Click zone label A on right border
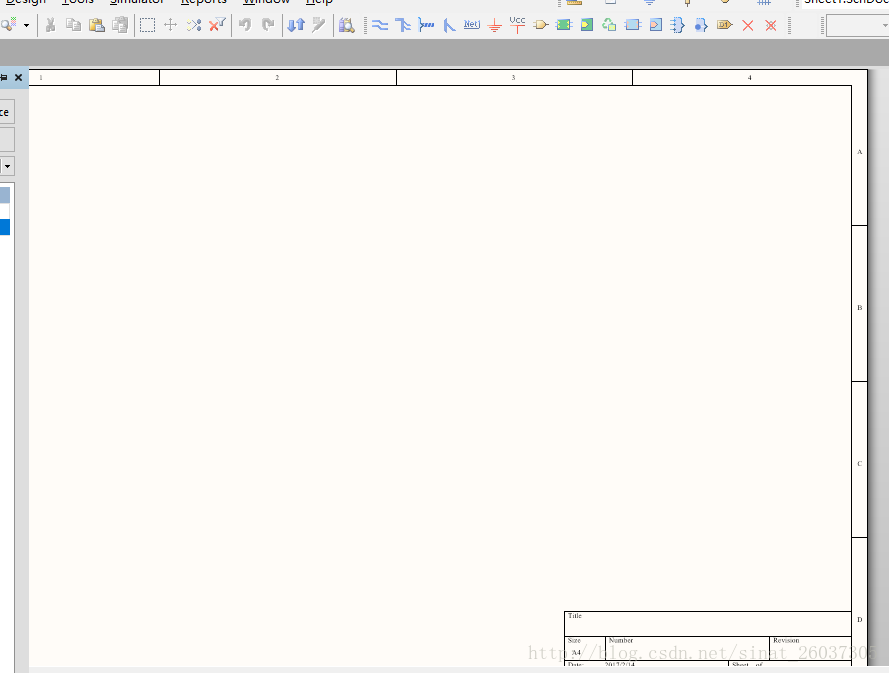The width and height of the screenshot is (889, 673). 860,152
